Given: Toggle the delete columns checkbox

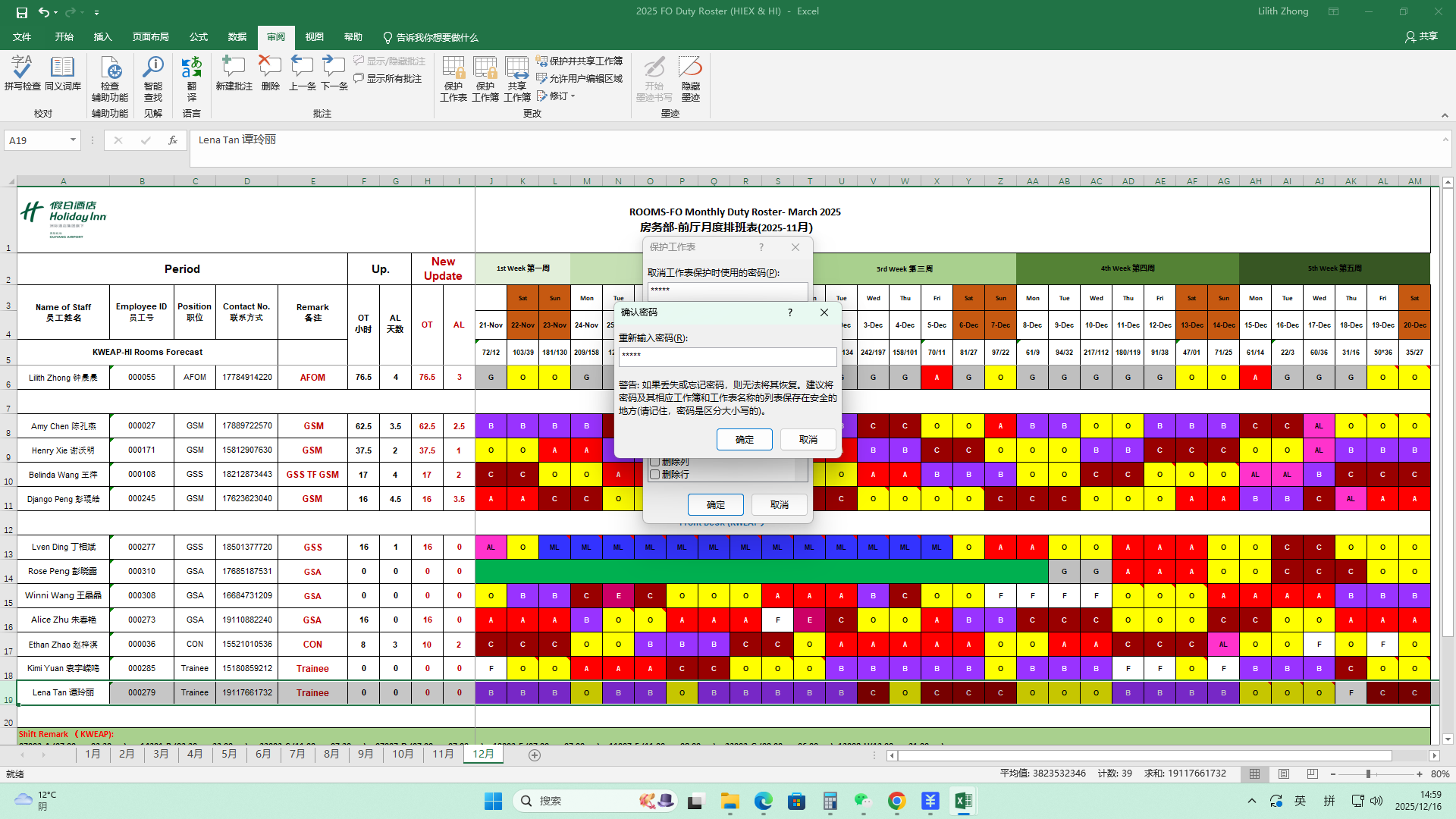Looking at the screenshot, I should [655, 461].
